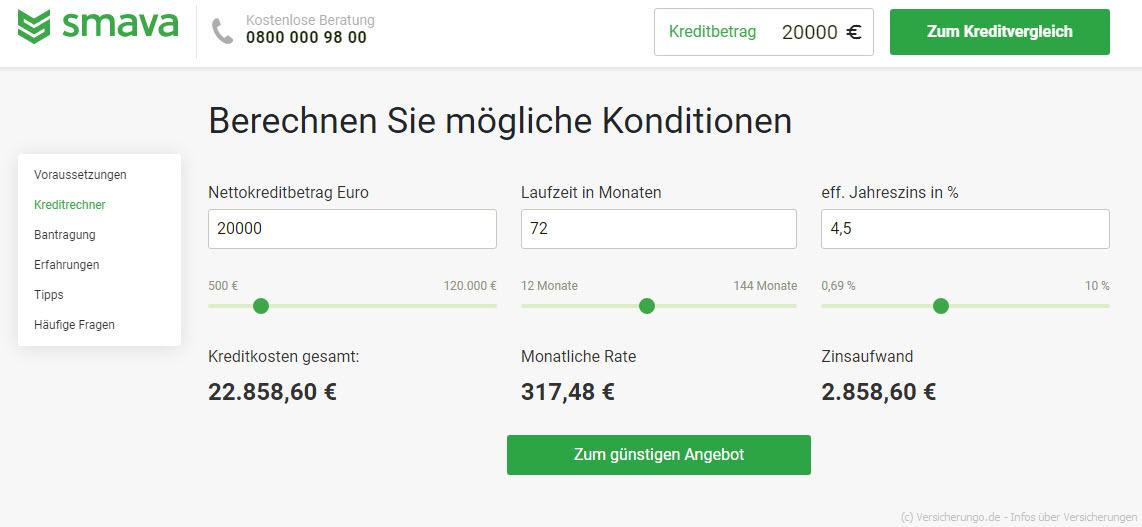Click the Jahreszins slider handle
The width and height of the screenshot is (1142, 527).
941,306
